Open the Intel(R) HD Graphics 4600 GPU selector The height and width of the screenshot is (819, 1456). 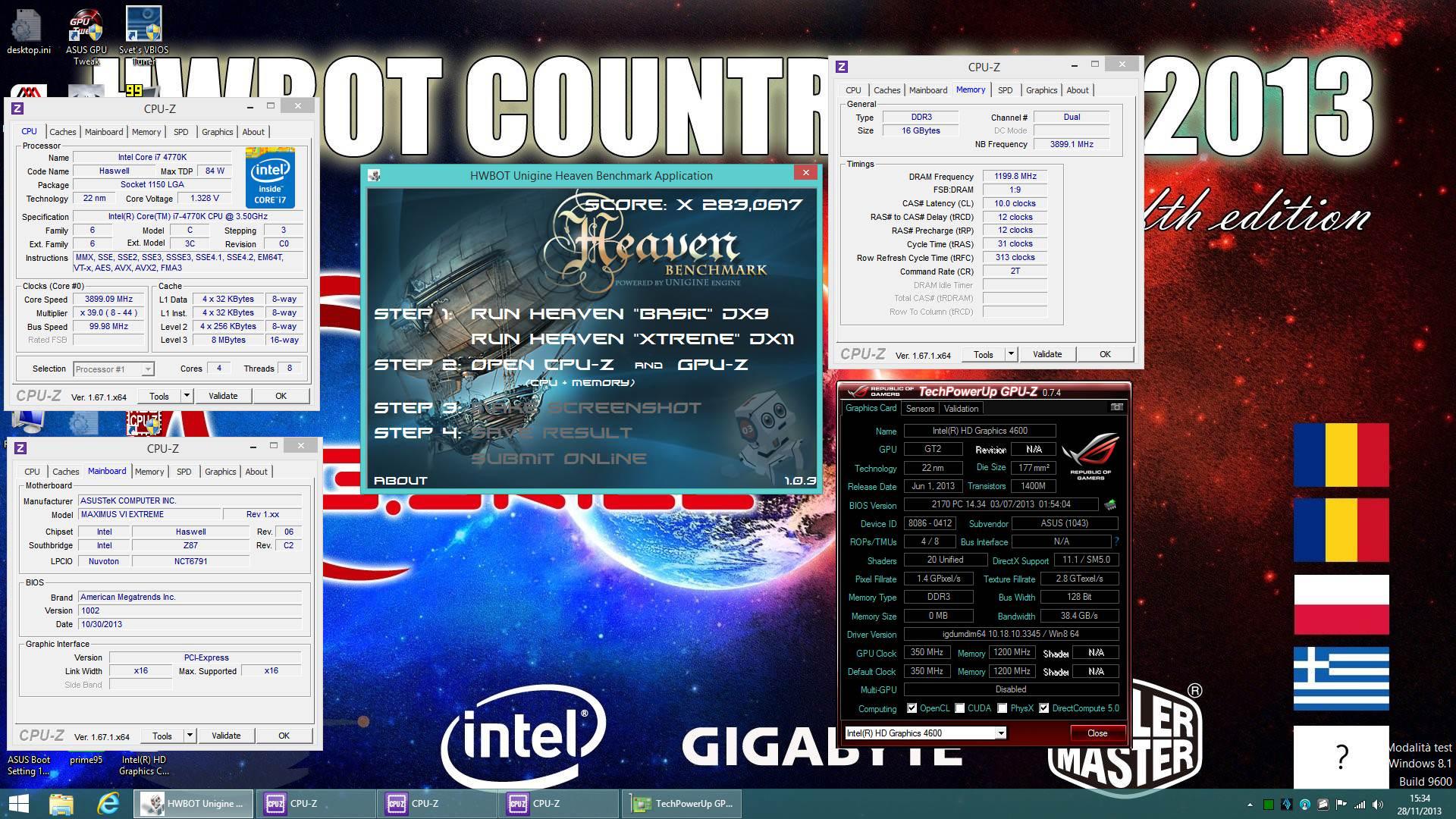tap(926, 733)
